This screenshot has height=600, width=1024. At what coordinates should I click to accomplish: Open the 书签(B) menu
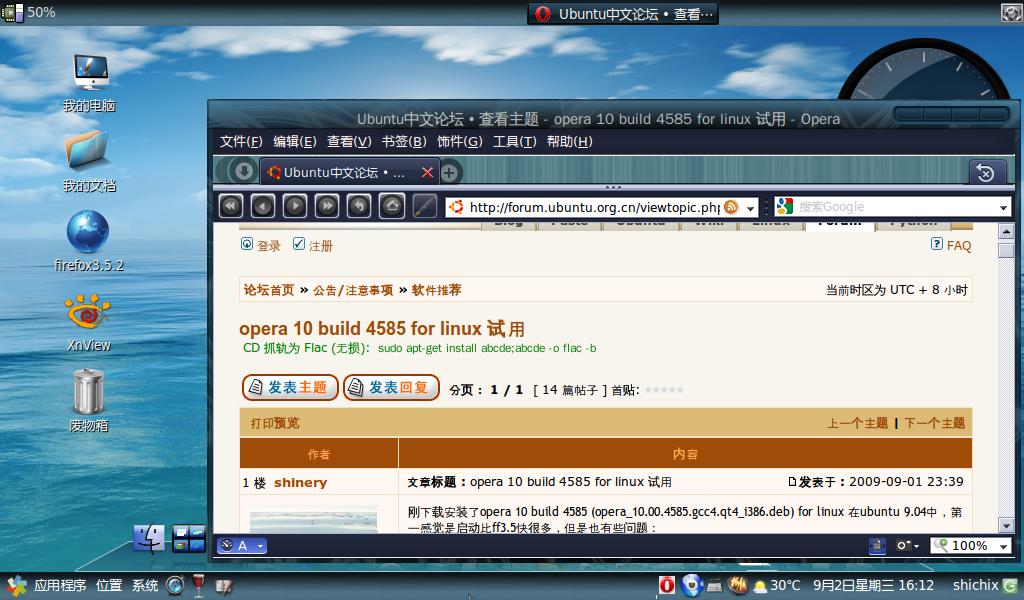pyautogui.click(x=404, y=142)
